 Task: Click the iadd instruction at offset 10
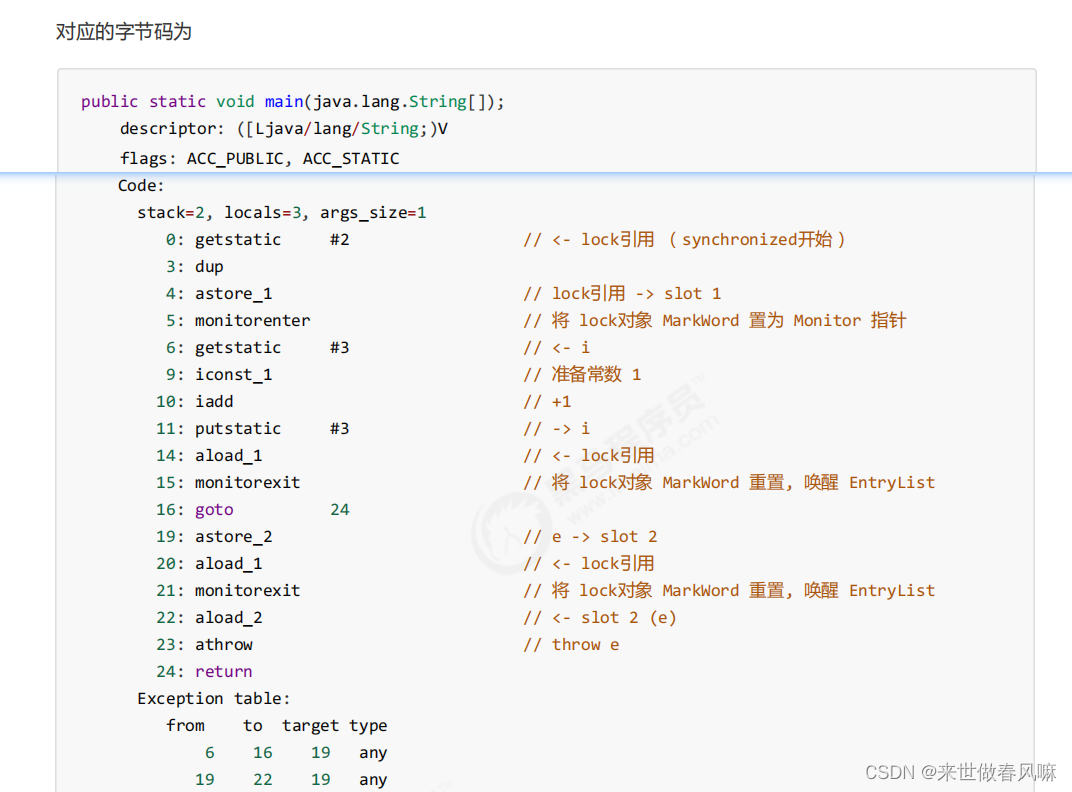tap(214, 402)
